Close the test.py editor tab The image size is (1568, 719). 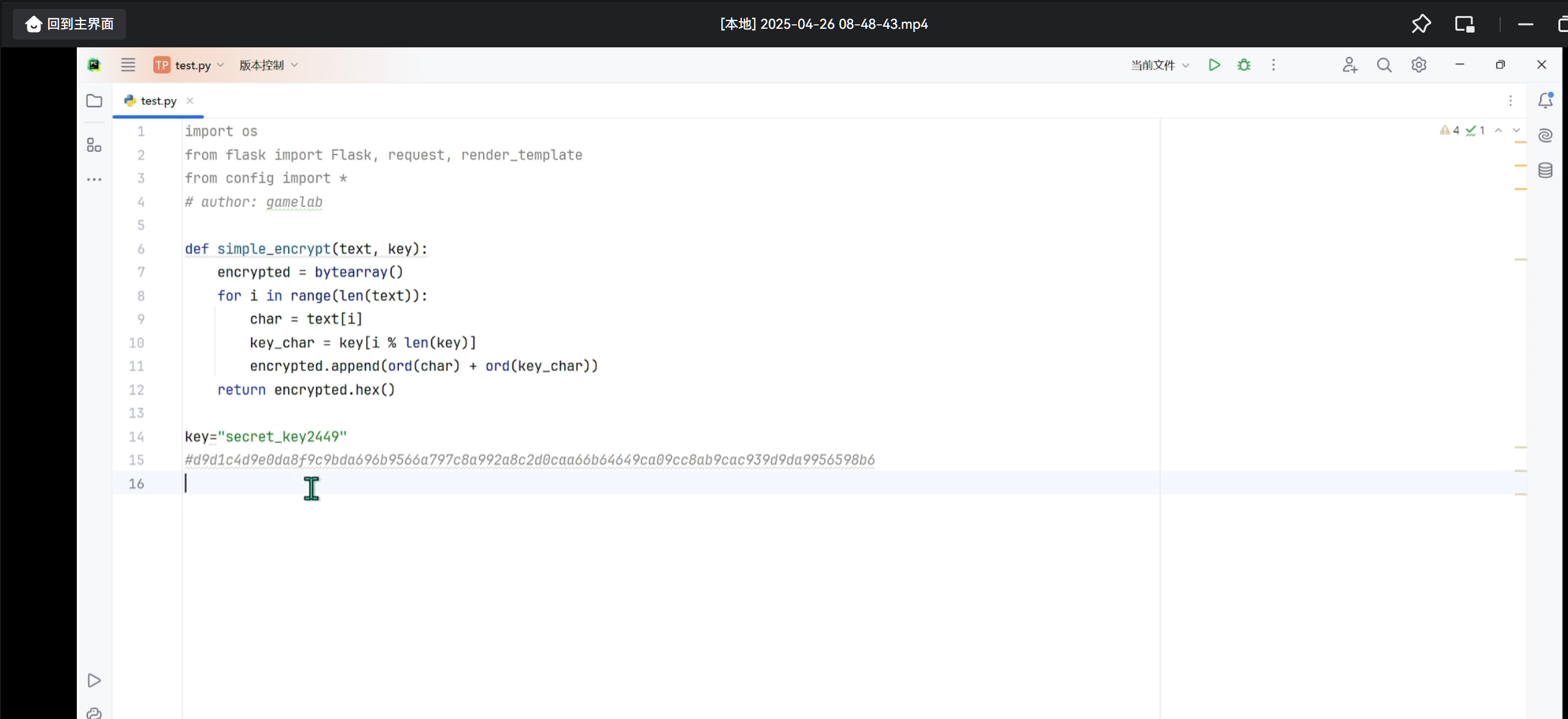pyautogui.click(x=190, y=100)
